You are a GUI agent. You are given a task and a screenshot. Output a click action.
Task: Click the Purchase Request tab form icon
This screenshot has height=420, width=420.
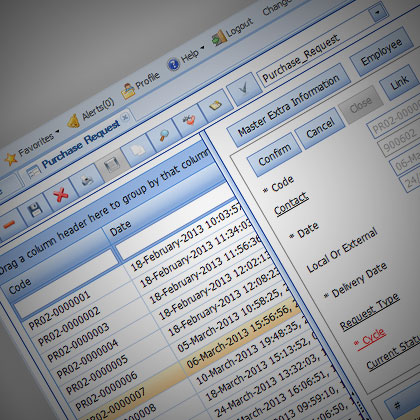tap(33, 172)
